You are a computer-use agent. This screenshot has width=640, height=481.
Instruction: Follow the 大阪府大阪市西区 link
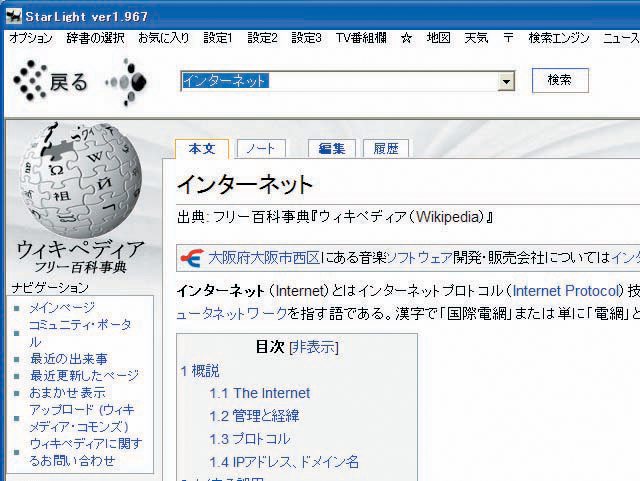[x=264, y=258]
